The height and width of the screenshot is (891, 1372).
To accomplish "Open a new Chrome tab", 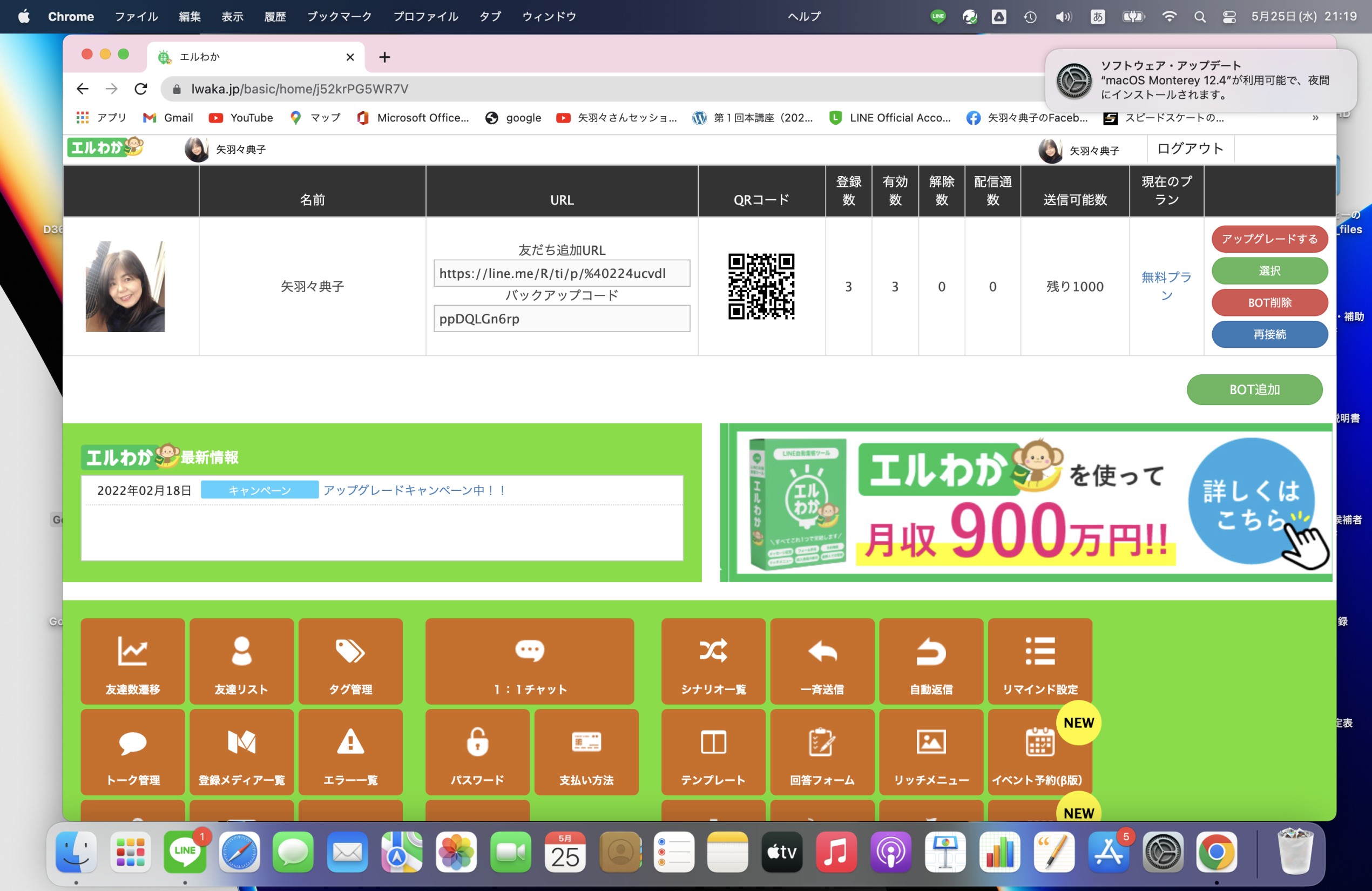I will (x=384, y=57).
